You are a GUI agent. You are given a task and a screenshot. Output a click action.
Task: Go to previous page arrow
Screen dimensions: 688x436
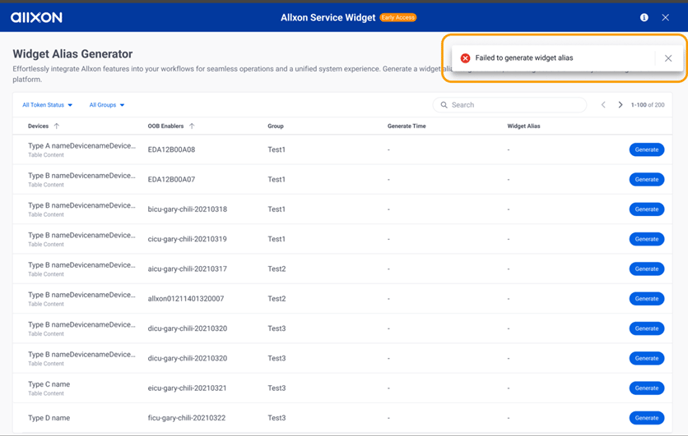pyautogui.click(x=603, y=105)
